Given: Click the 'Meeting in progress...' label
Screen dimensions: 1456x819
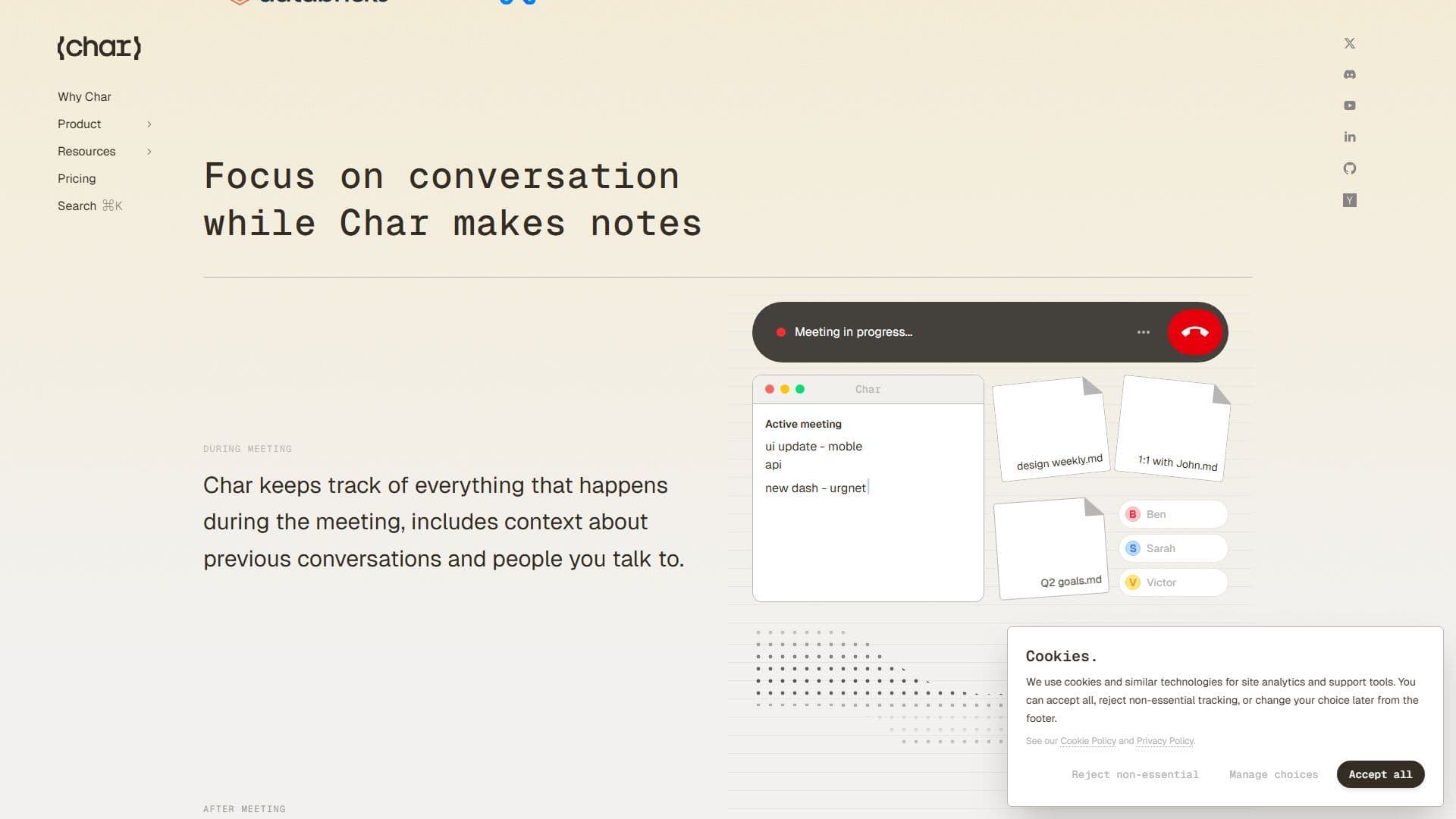Looking at the screenshot, I should (x=853, y=332).
